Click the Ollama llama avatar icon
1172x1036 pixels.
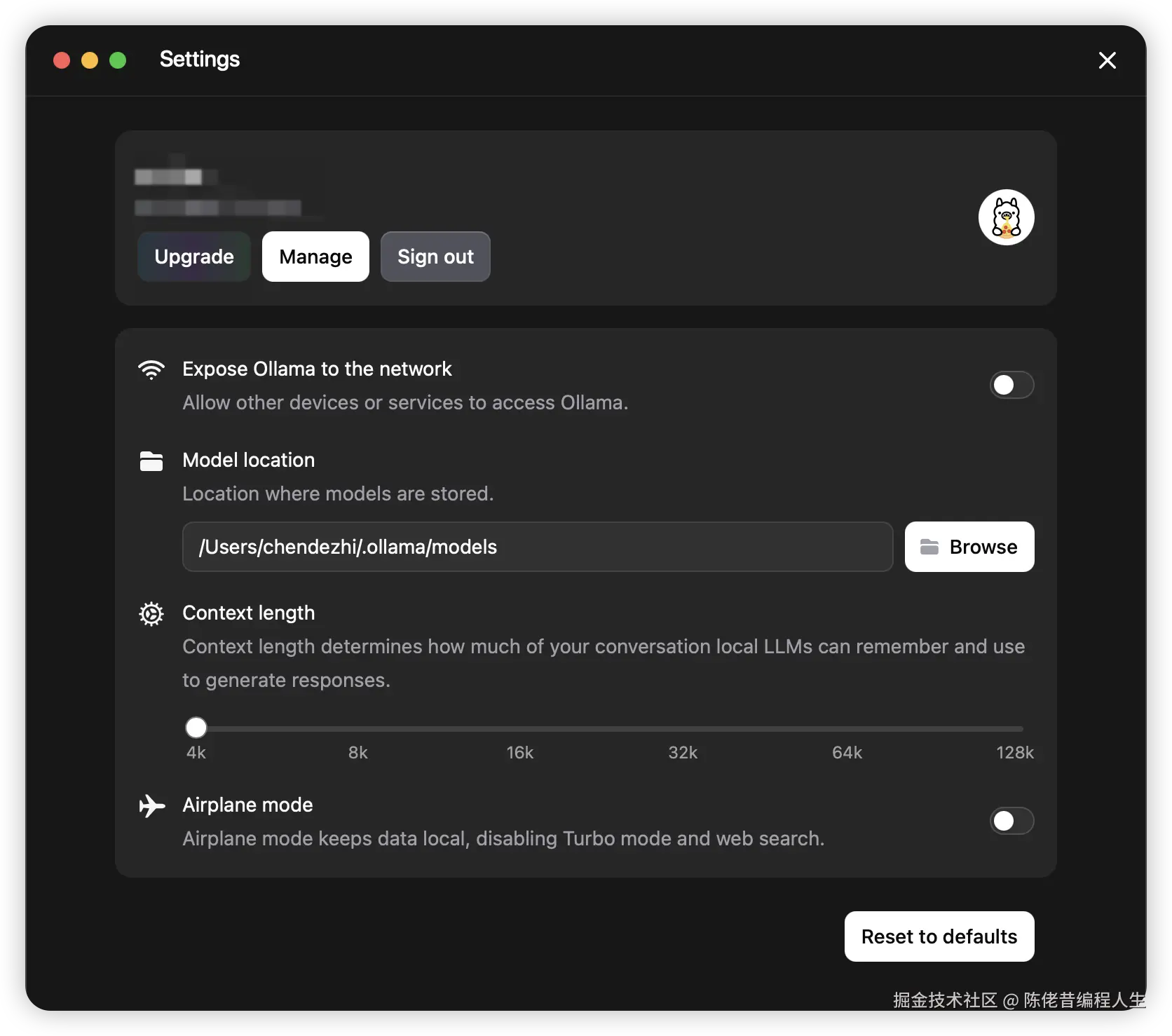[x=1006, y=217]
